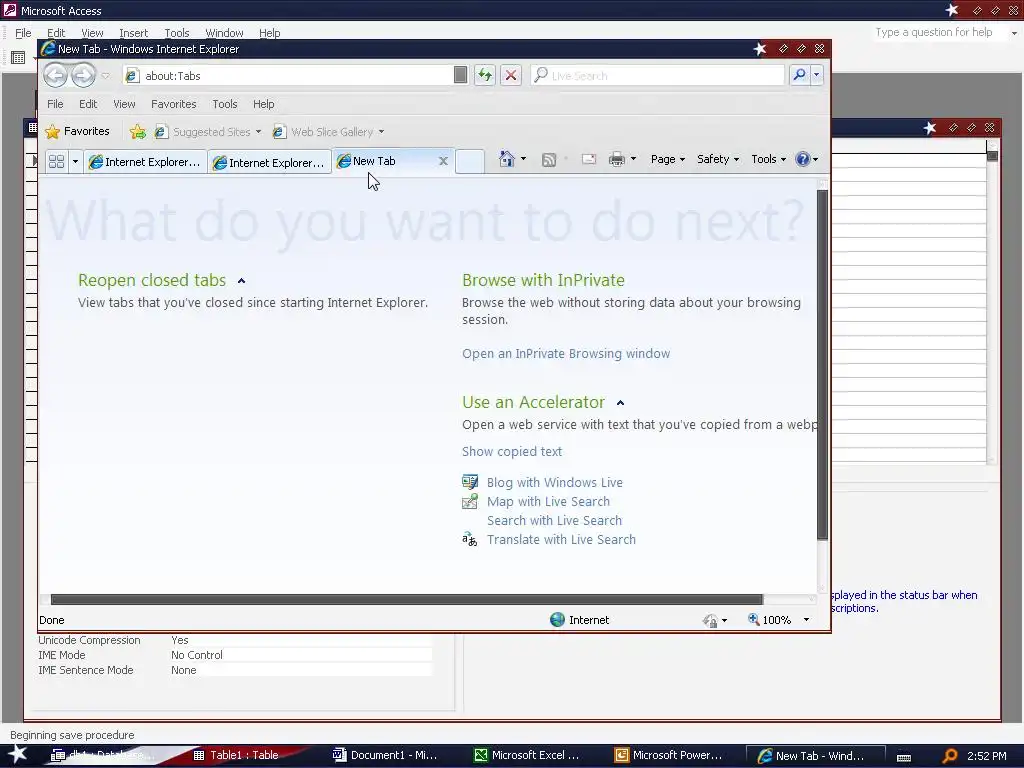
Task: Open Internet Explorer Favorites menu
Action: (x=174, y=104)
